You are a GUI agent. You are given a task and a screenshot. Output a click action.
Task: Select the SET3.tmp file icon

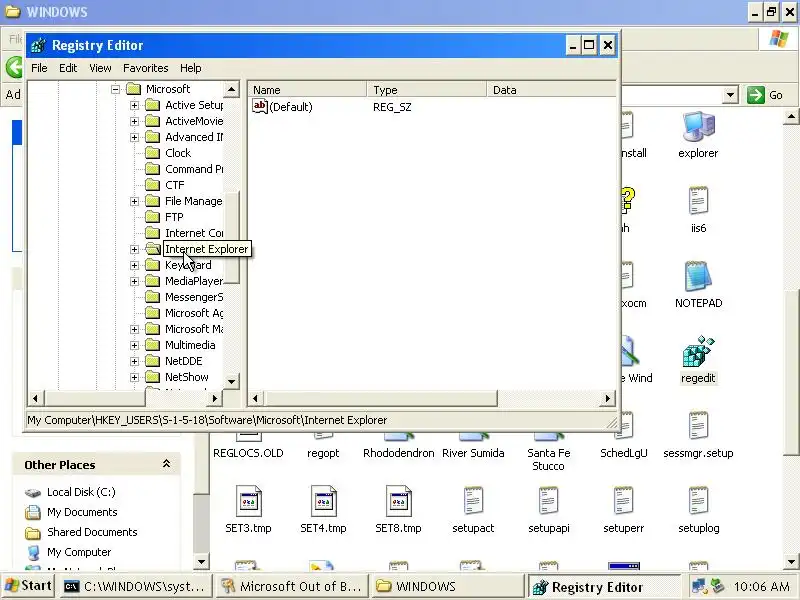248,501
